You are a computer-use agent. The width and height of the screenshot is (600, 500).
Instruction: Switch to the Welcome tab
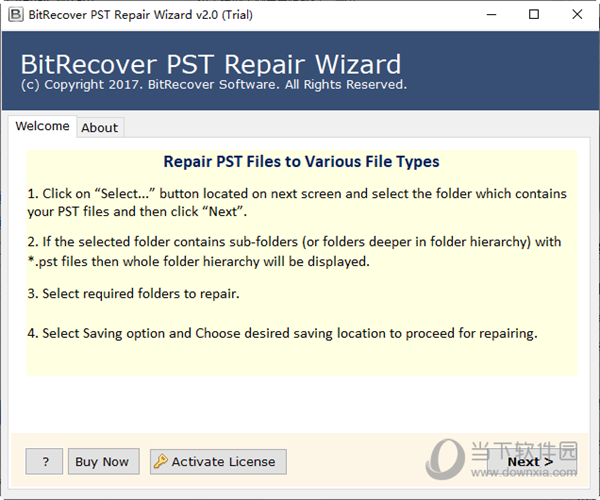pyautogui.click(x=42, y=126)
